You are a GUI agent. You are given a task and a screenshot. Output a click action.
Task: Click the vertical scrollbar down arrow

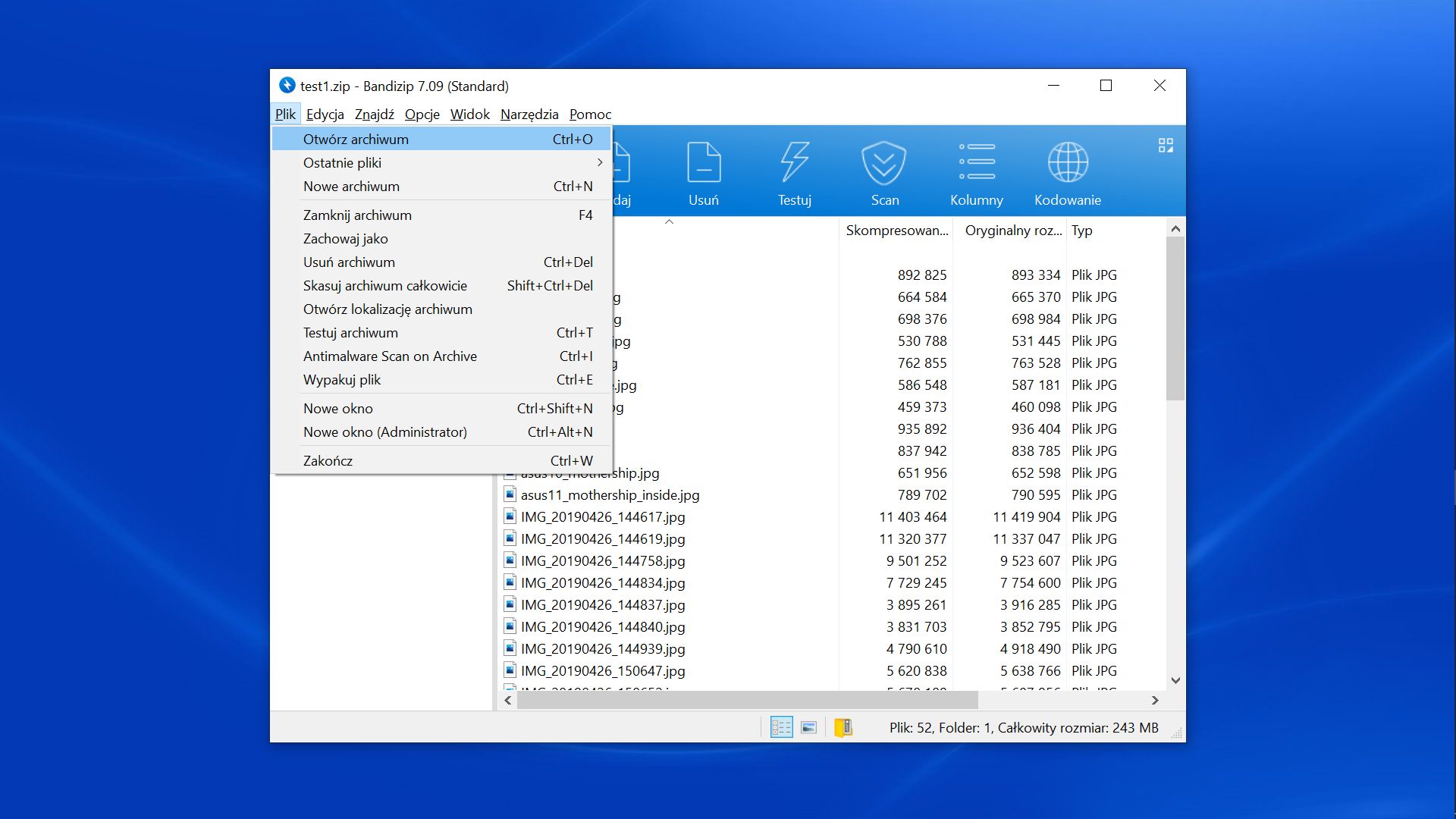[x=1175, y=680]
